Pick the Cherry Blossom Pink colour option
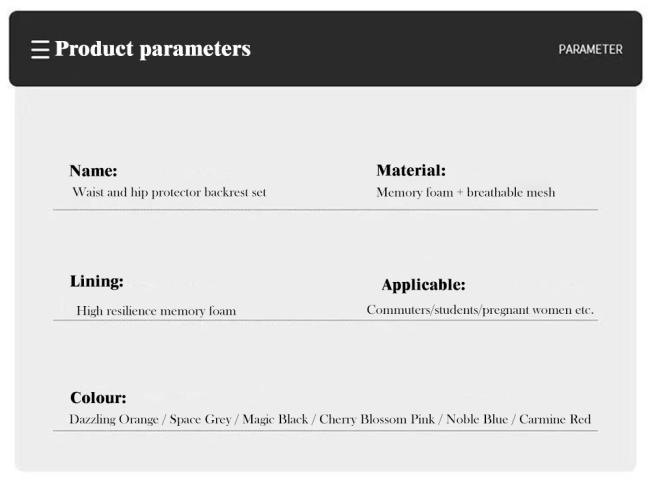 pos(377,419)
